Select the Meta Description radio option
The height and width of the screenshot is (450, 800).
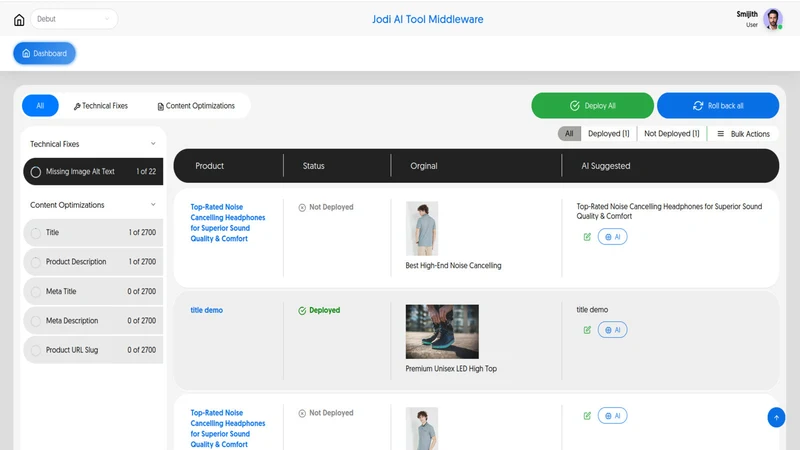pyautogui.click(x=36, y=321)
